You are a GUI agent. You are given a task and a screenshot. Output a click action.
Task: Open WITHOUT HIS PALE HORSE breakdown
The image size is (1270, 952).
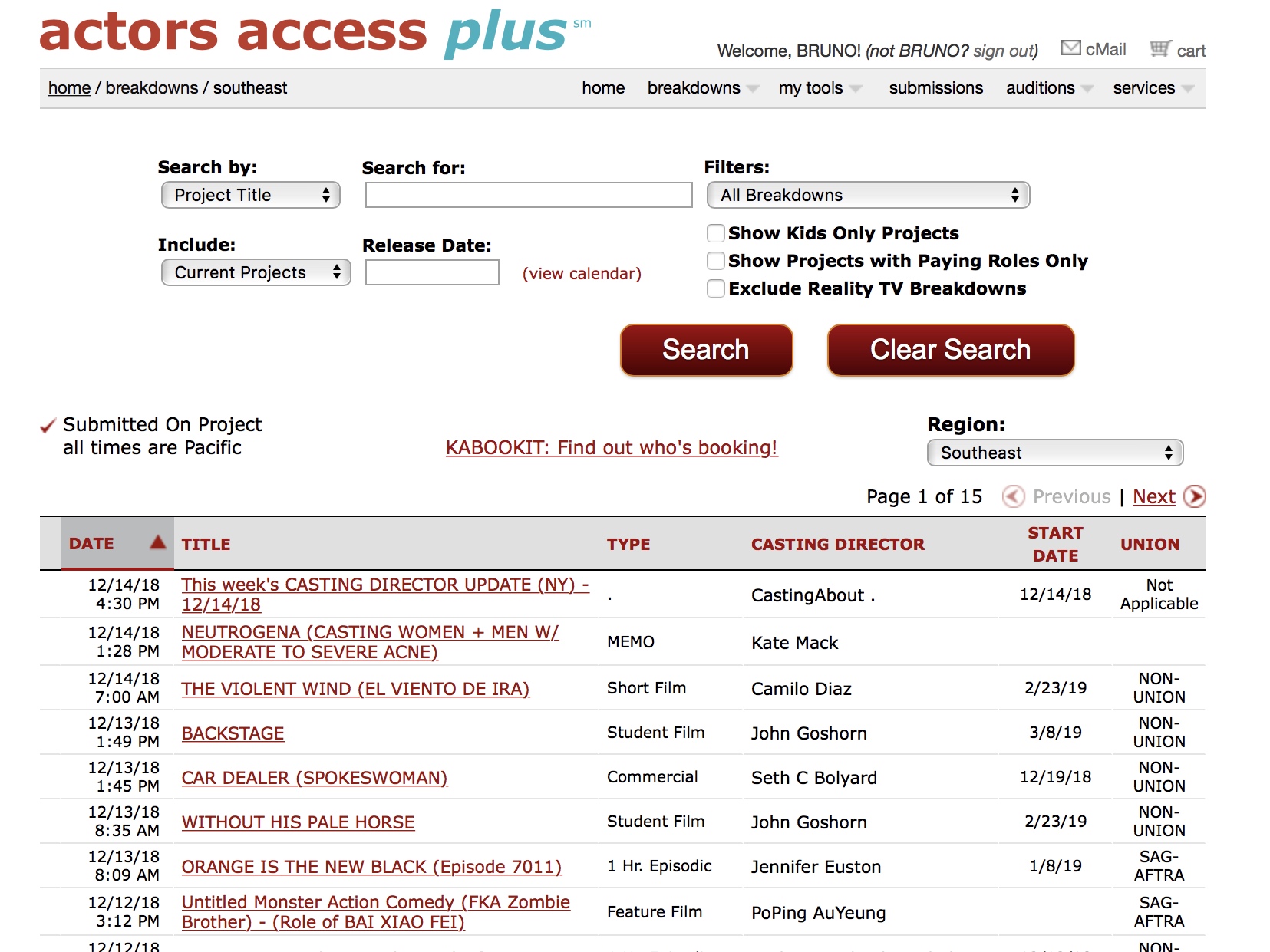[298, 822]
